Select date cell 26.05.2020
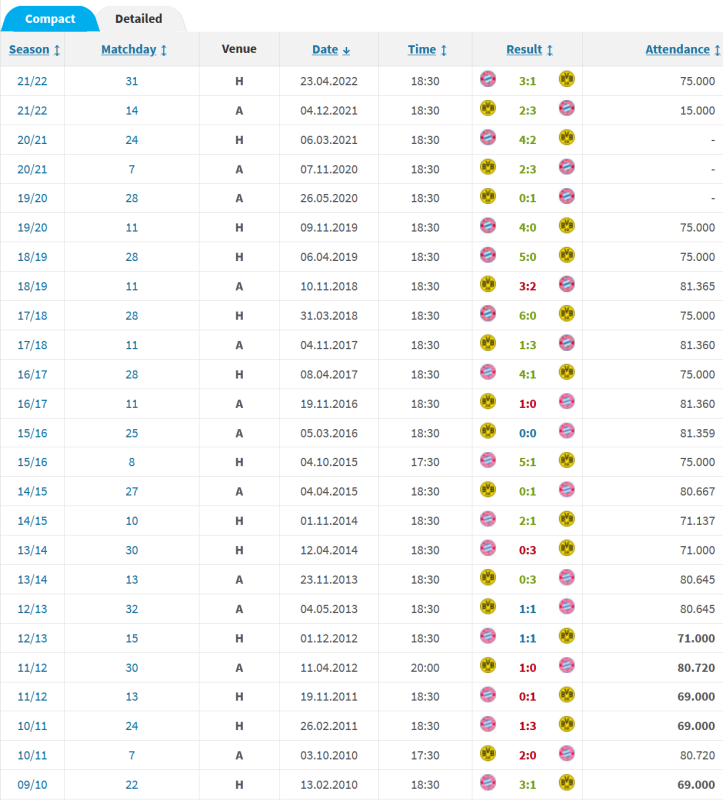Viewport: 723px width, 800px height. pyautogui.click(x=329, y=198)
